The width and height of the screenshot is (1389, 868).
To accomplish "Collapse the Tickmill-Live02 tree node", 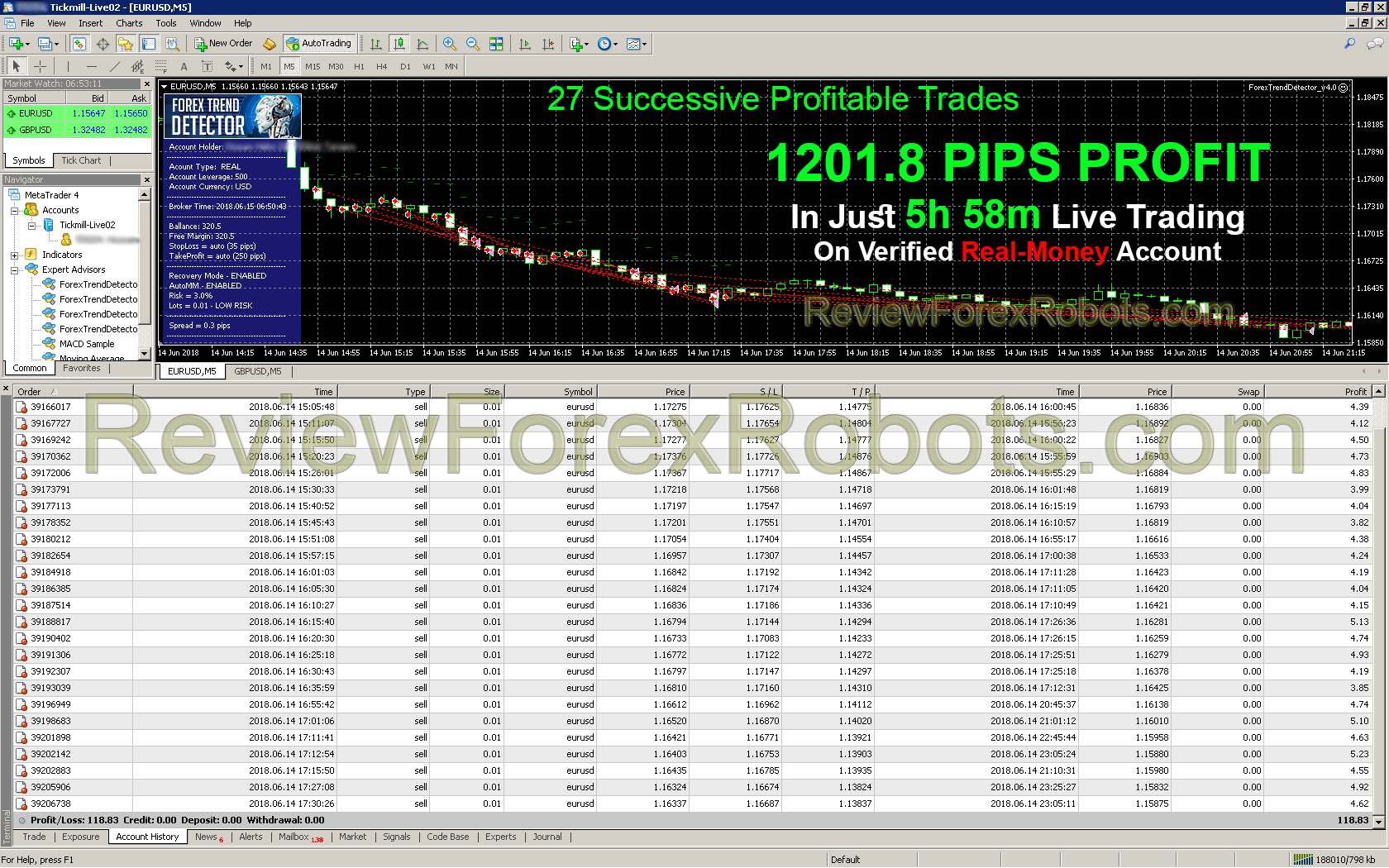I will [x=32, y=226].
